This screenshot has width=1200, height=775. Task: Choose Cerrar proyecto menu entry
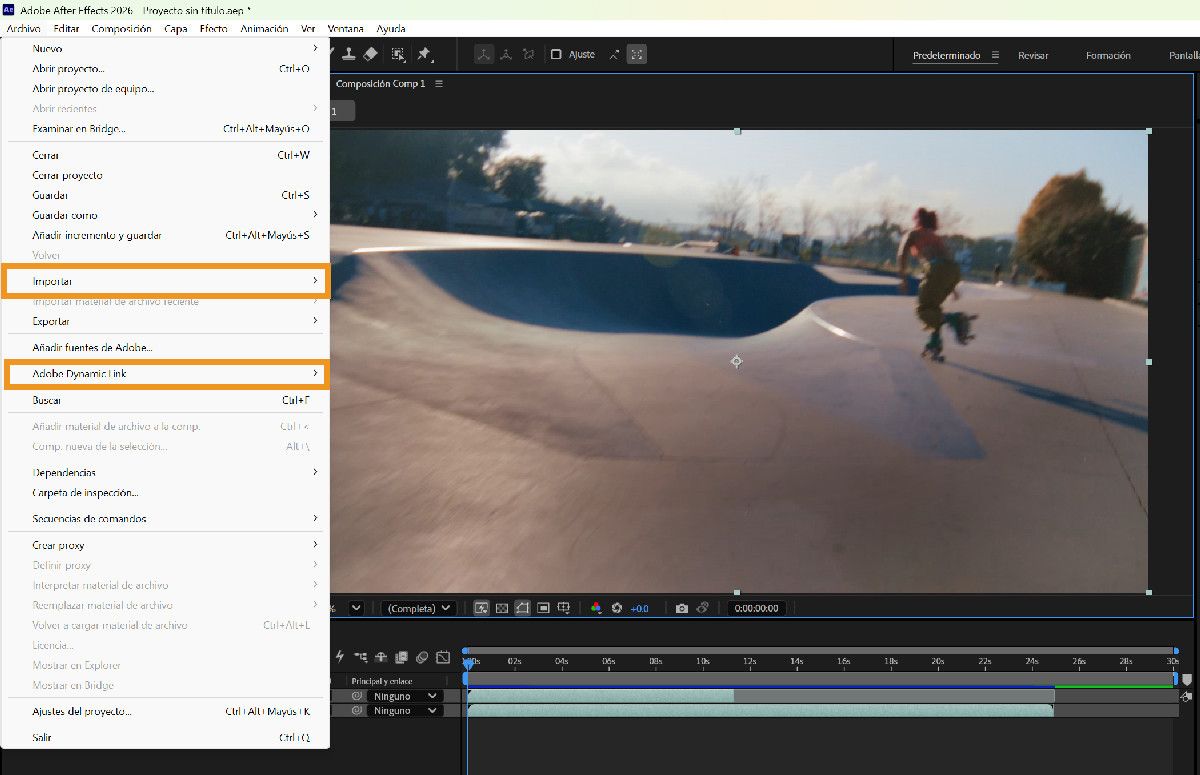click(166, 175)
